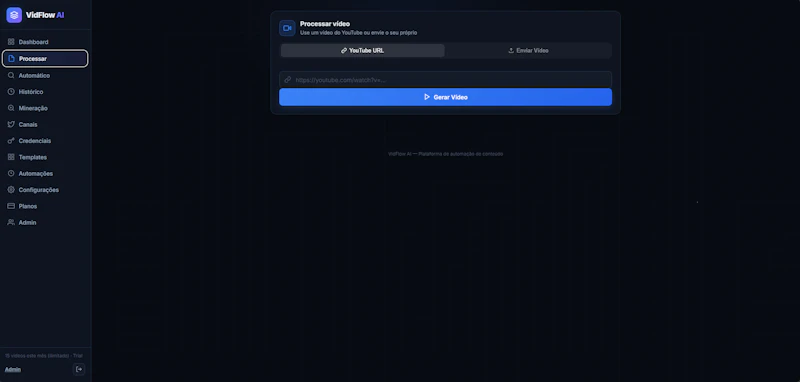Click the VidFlow AI logo icon
The height and width of the screenshot is (382, 800).
pos(14,15)
